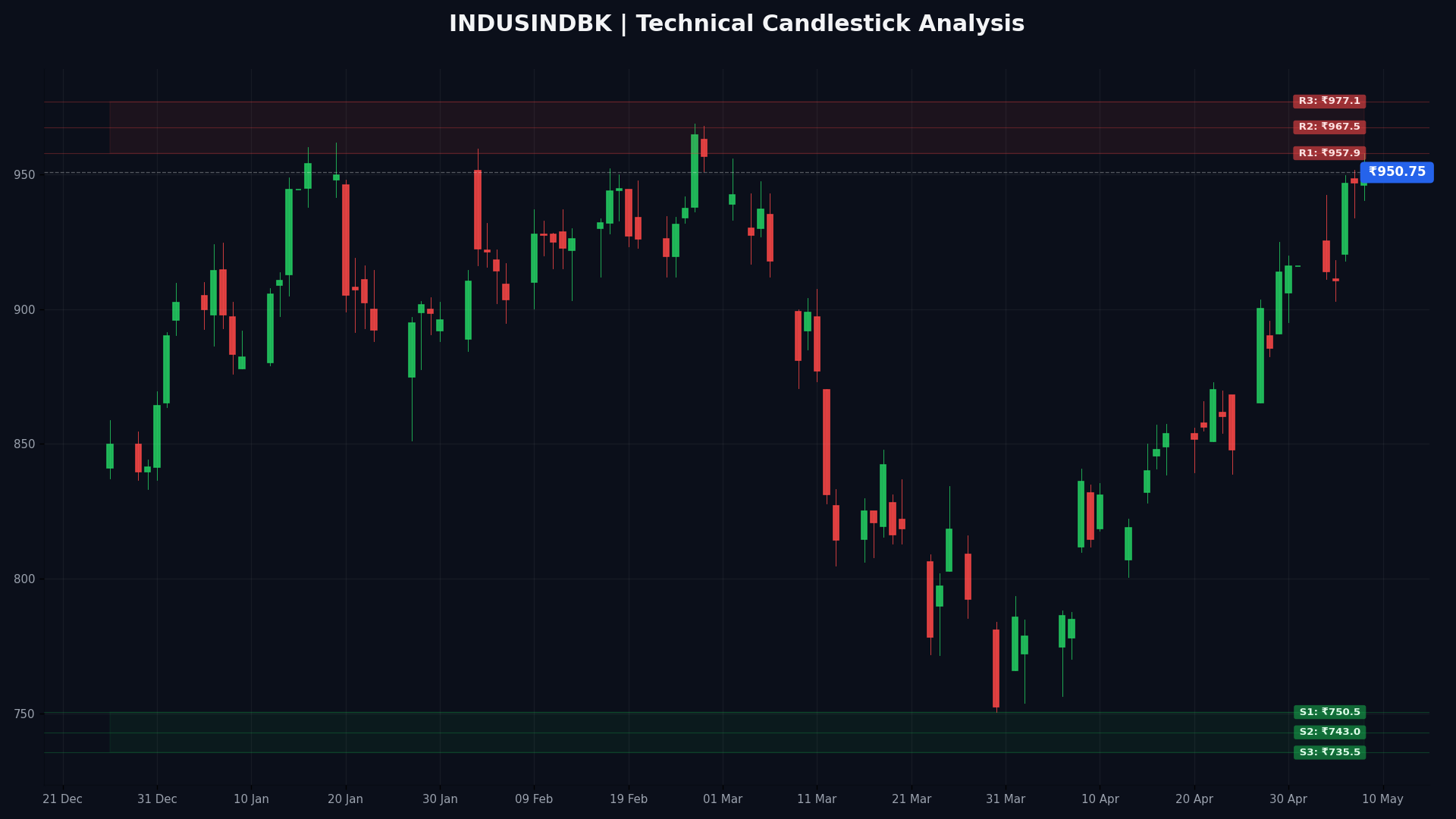This screenshot has height=819, width=1456.
Task: Click the 10 May date label
Action: point(1383,799)
